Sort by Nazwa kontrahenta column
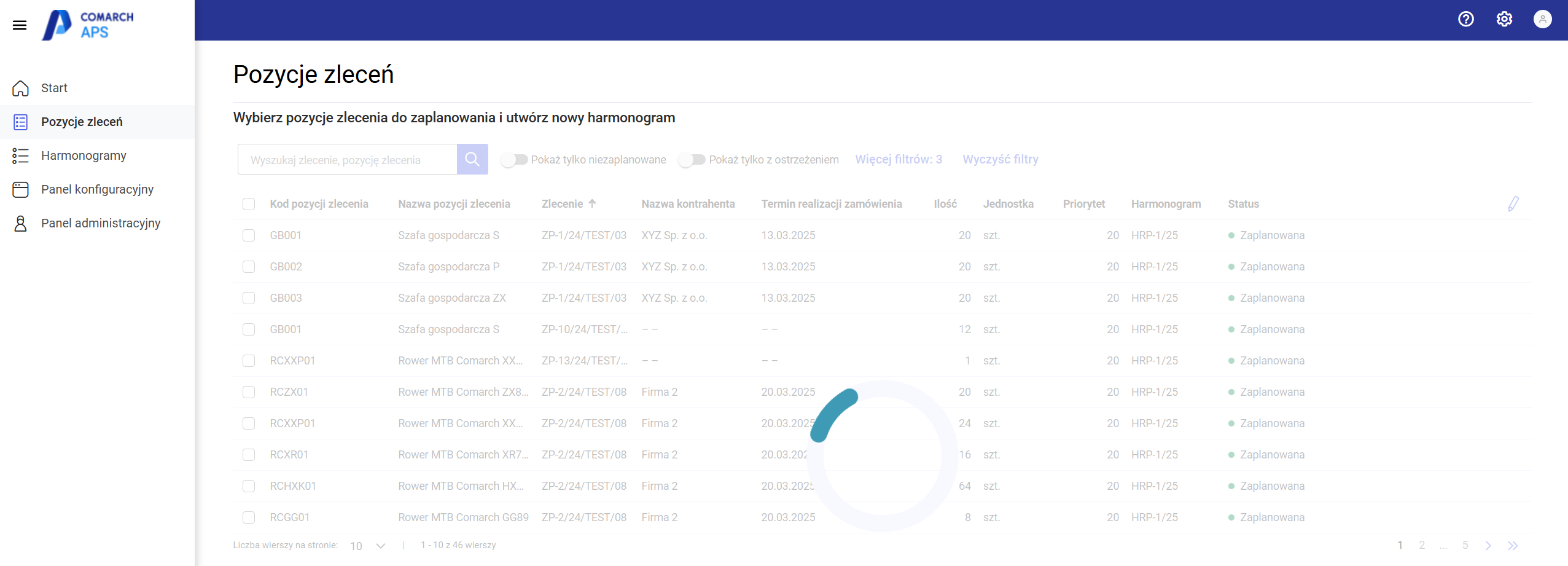The image size is (1568, 566). [688, 204]
